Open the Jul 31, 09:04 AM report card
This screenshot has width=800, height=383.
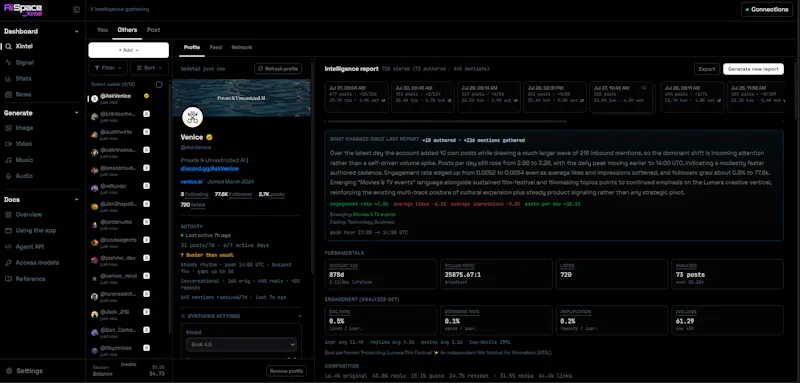pos(357,97)
